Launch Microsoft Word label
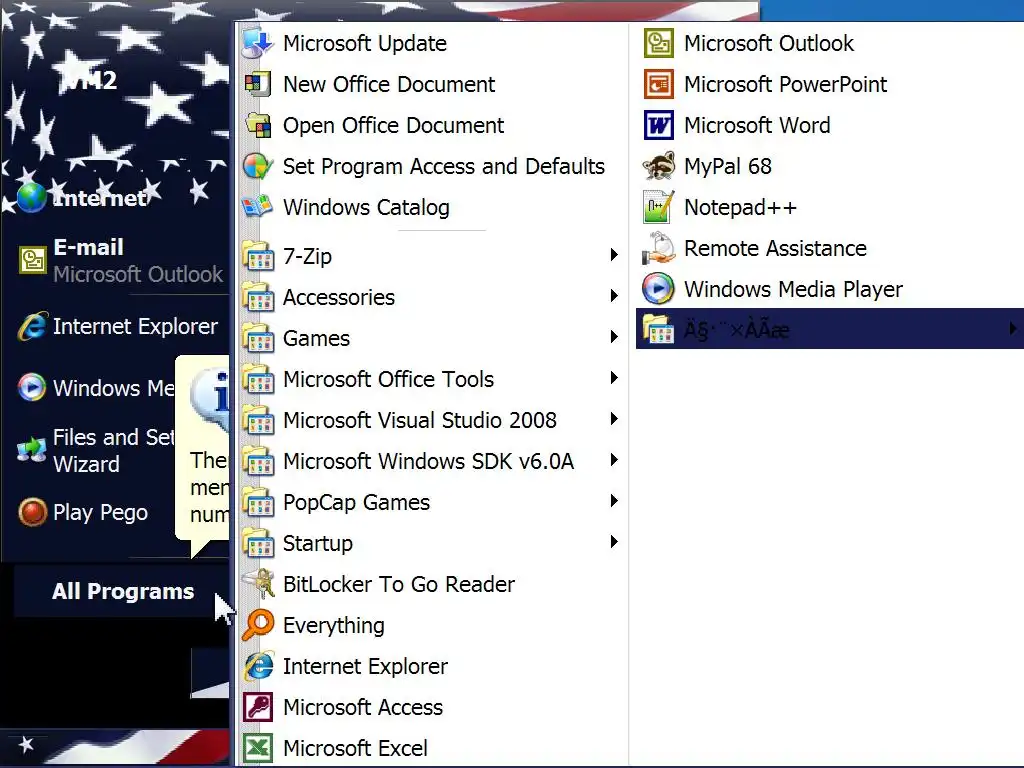 click(x=757, y=125)
